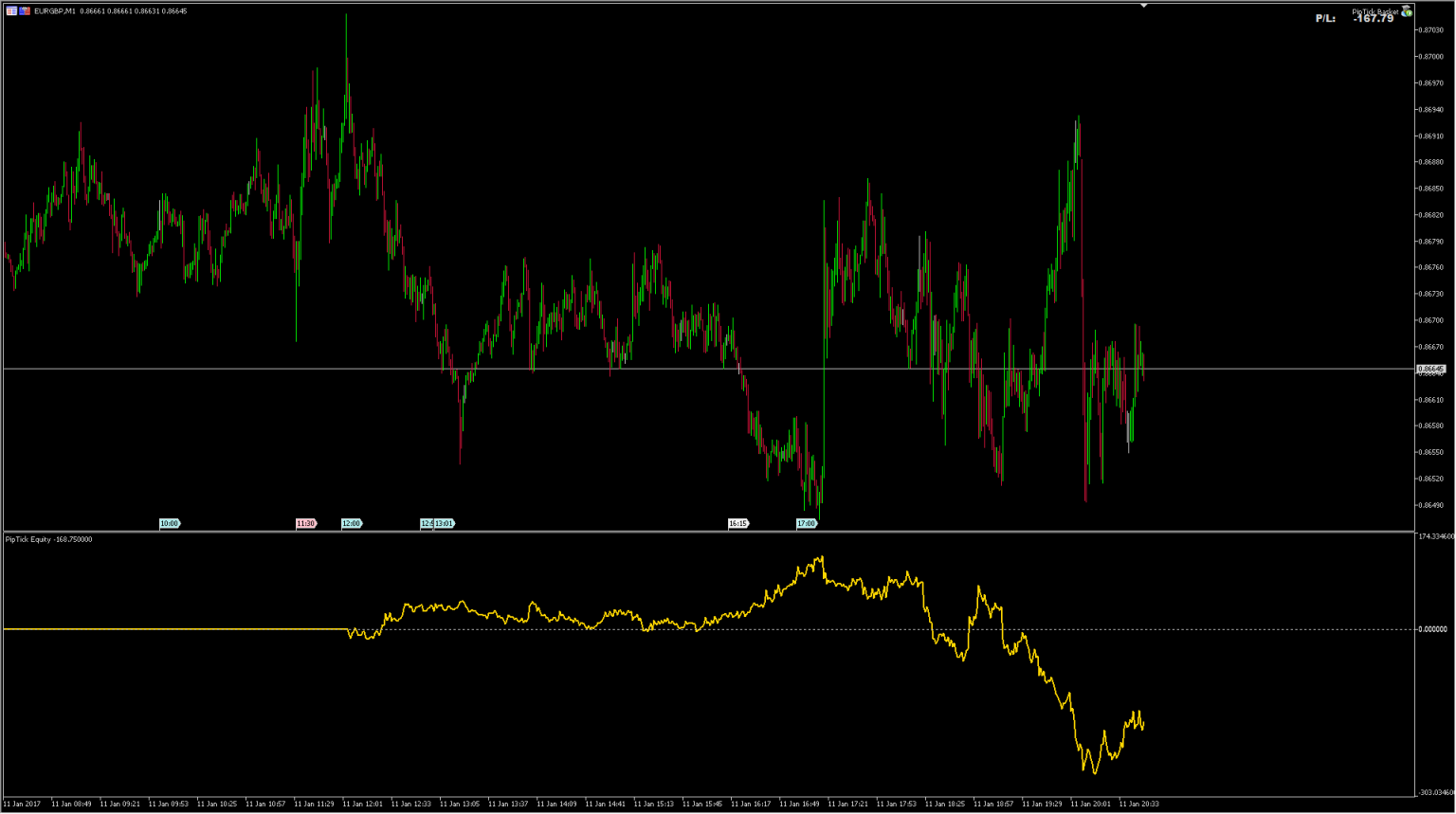Click the 11 Jan 14:09 time axis label

556,805
